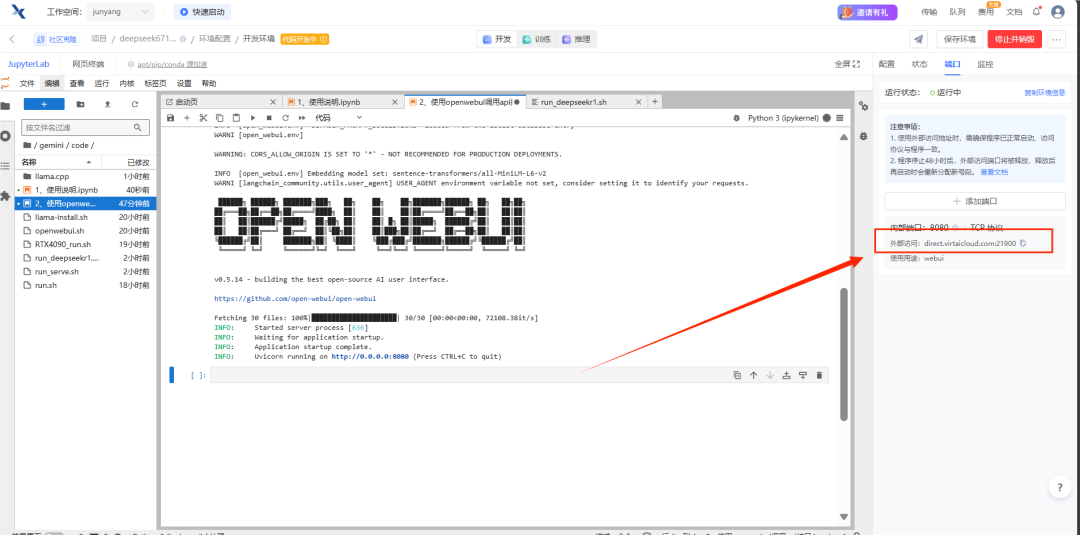Move the active cell up with the arrow icon
1080x535 pixels.
(x=754, y=375)
